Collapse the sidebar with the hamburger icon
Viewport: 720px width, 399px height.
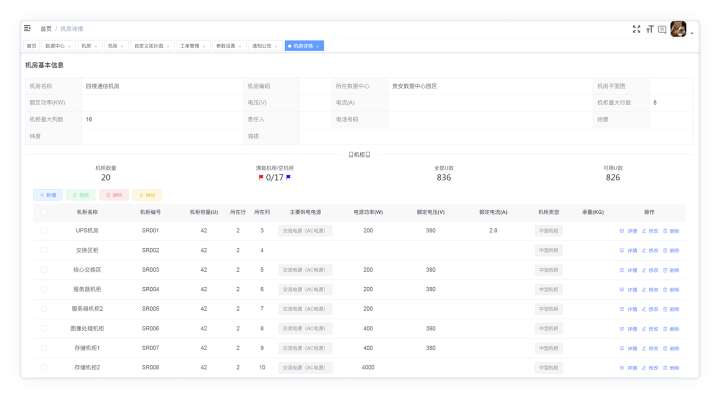[28, 28]
